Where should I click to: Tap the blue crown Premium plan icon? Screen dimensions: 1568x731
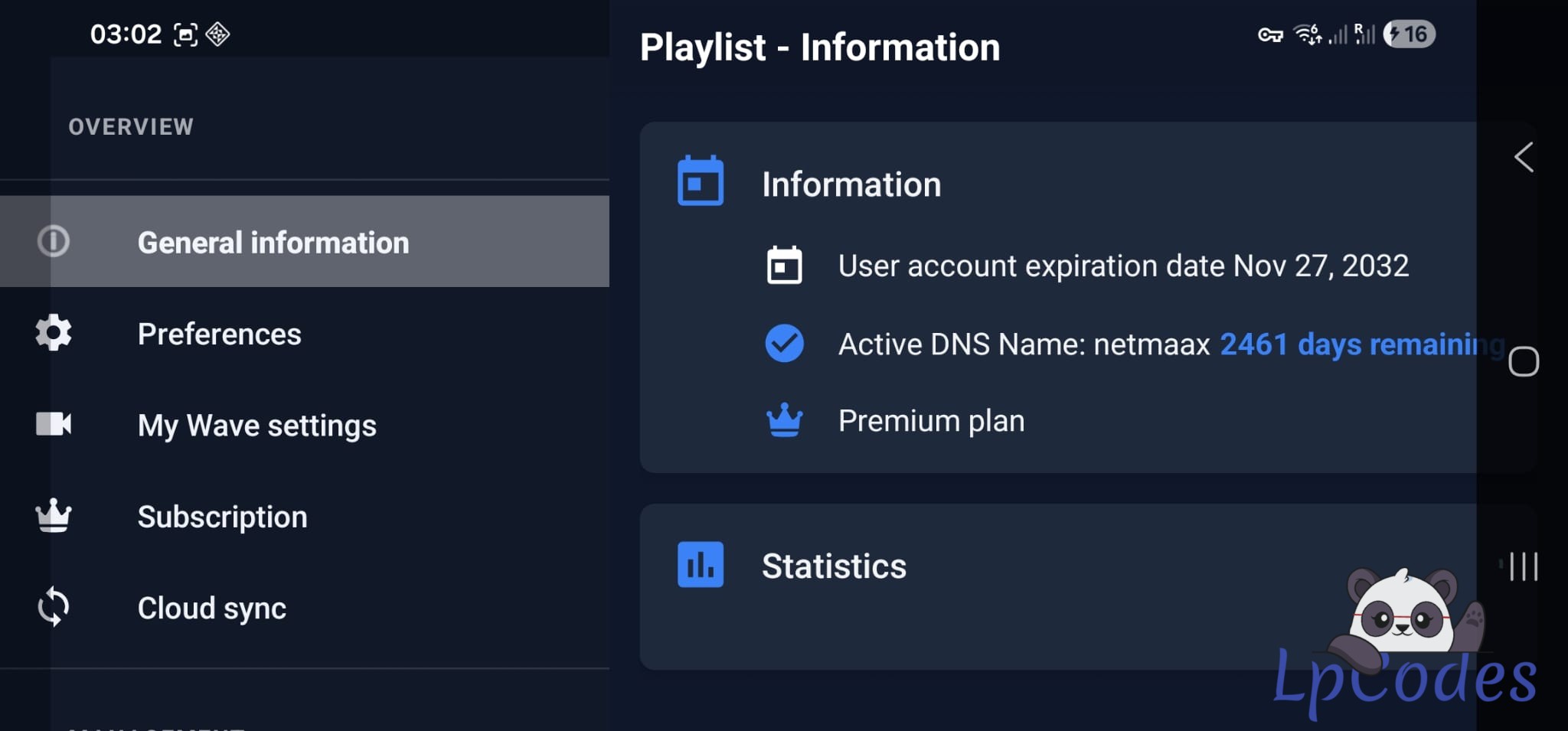(x=784, y=420)
